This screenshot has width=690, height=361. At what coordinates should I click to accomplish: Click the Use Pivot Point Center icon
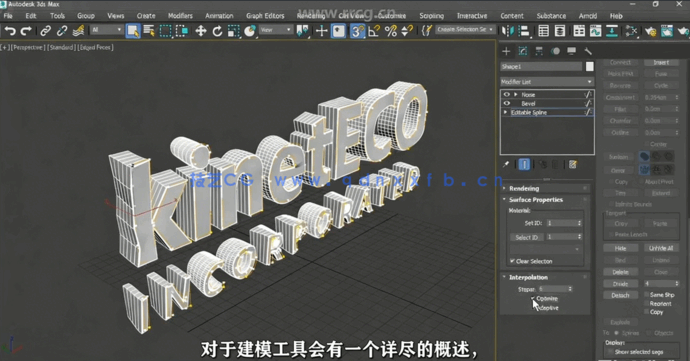302,31
